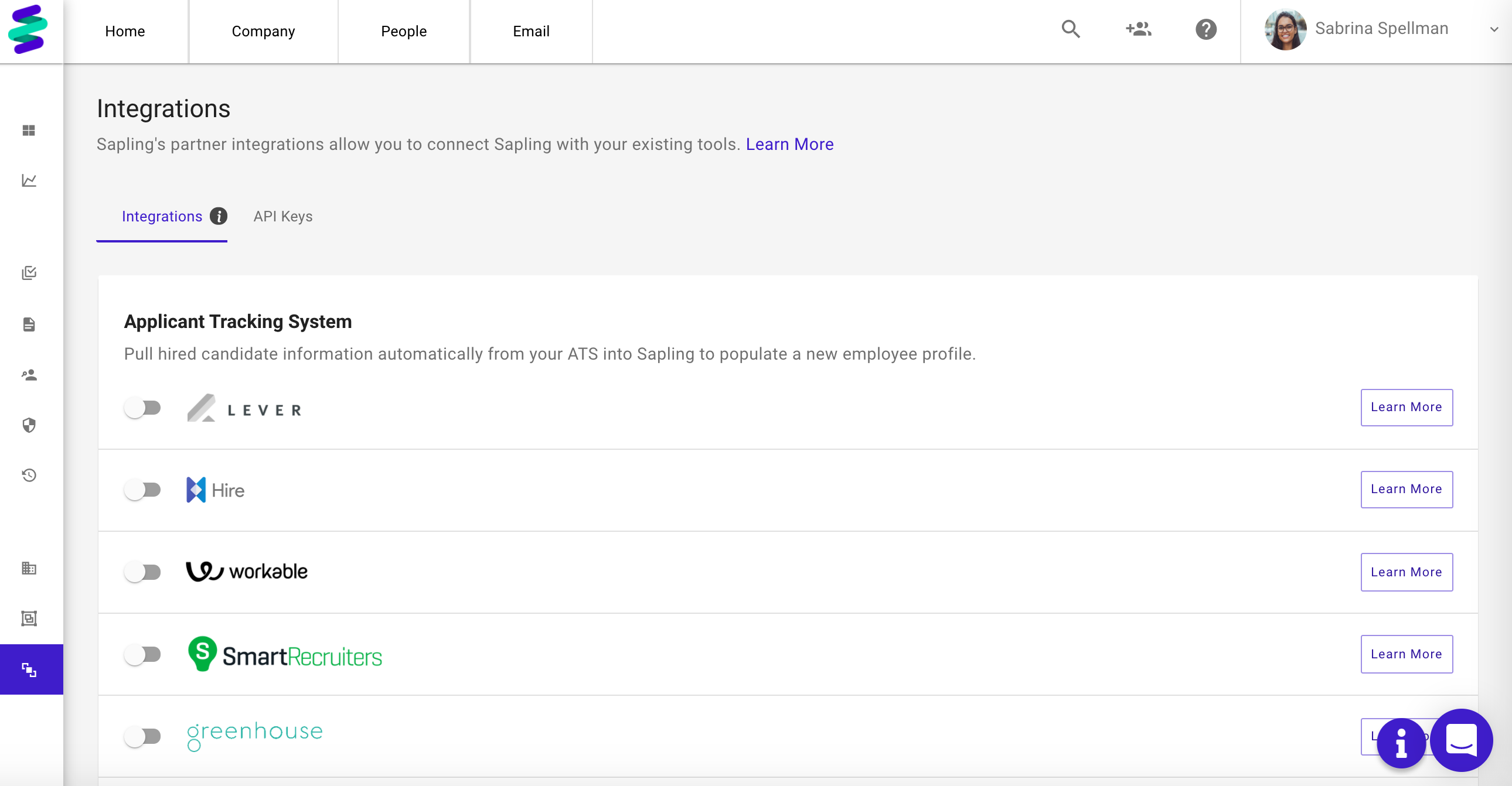1512x786 pixels.
Task: Click the Sapling logo
Action: click(x=28, y=29)
